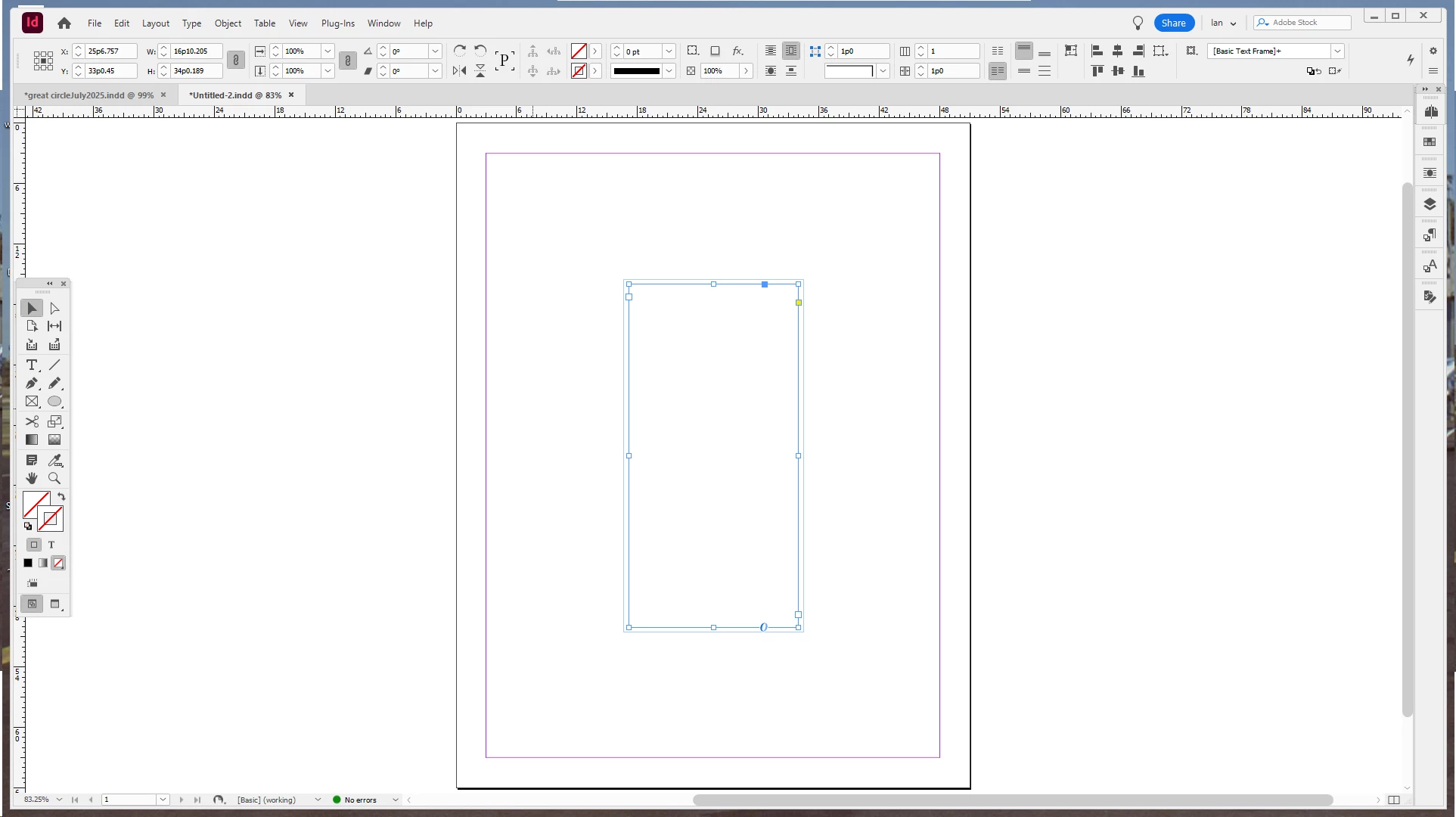Image resolution: width=1456 pixels, height=817 pixels.
Task: Select the Scissors tool
Action: click(32, 421)
